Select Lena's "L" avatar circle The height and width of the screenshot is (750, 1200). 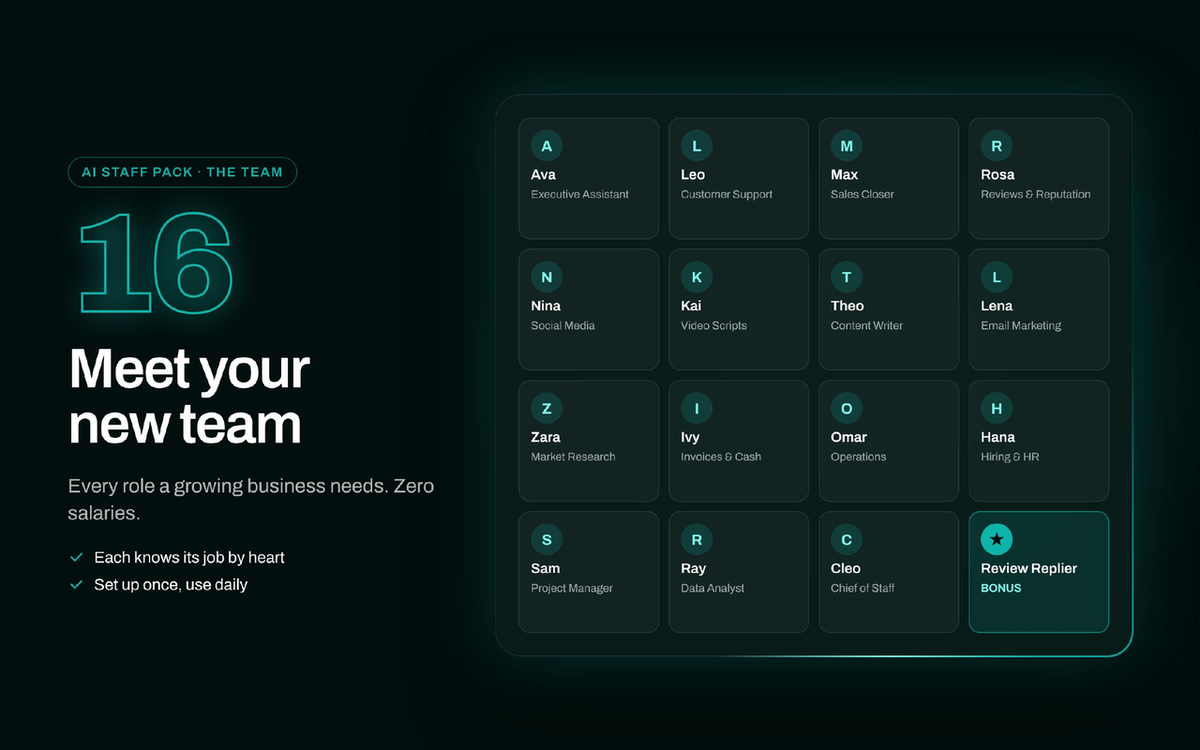click(x=997, y=277)
